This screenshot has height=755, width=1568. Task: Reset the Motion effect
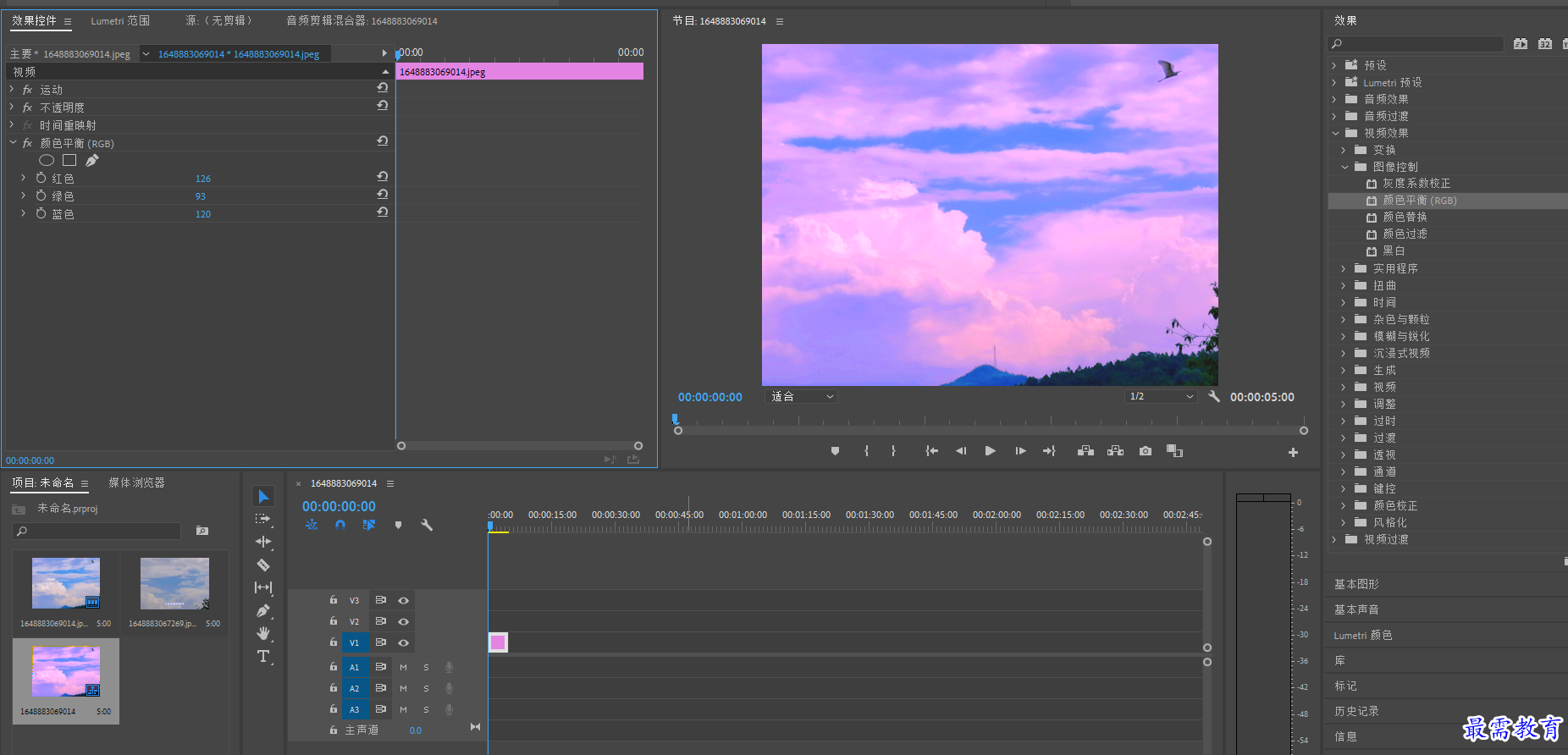[383, 88]
